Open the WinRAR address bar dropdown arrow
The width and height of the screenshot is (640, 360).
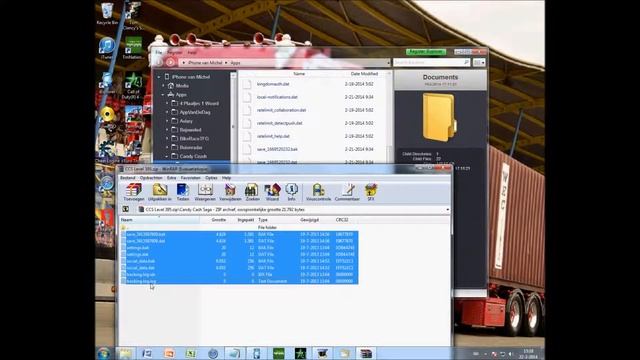447,209
